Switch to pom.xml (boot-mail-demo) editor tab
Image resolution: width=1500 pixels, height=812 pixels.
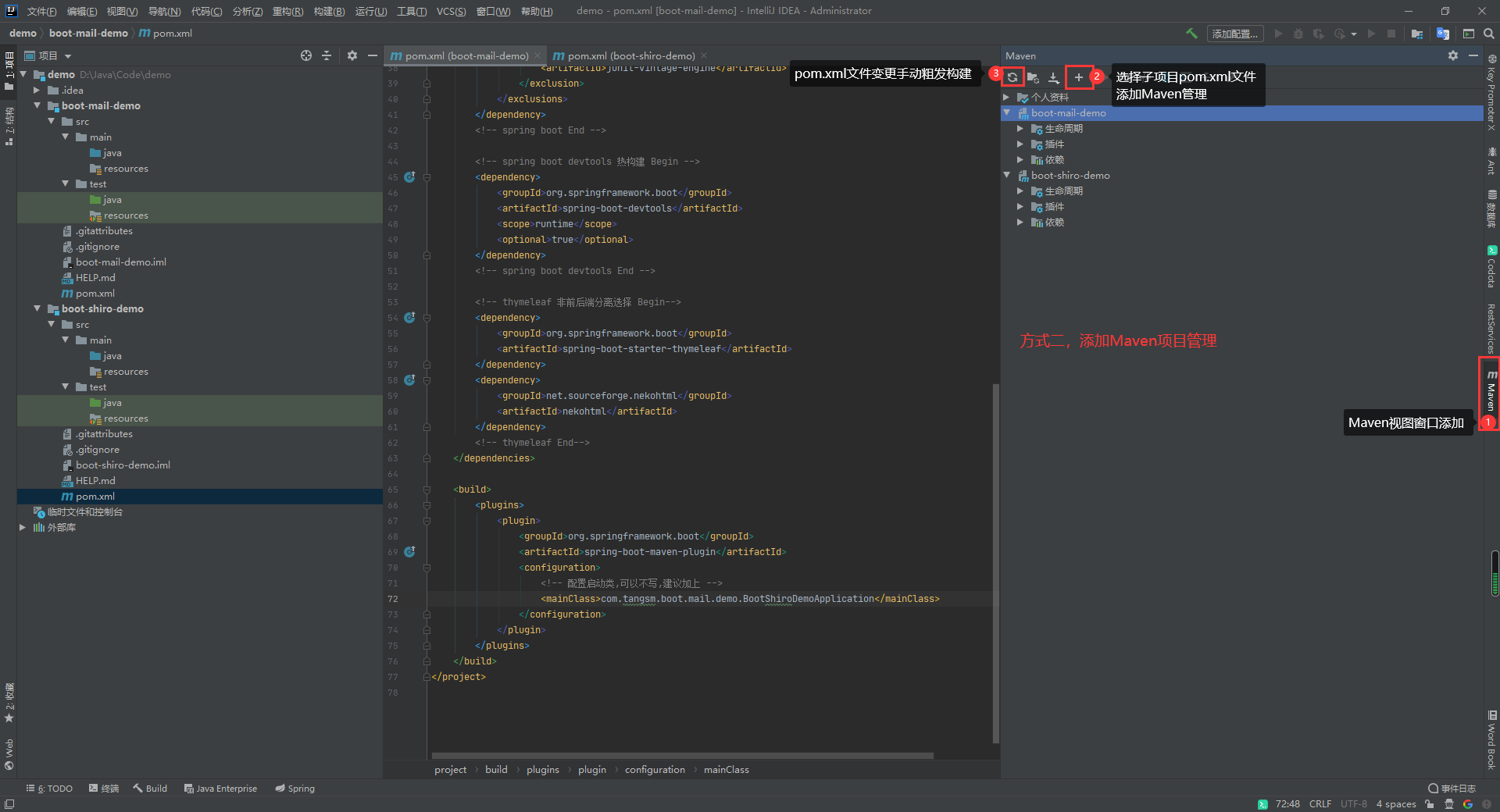point(466,55)
